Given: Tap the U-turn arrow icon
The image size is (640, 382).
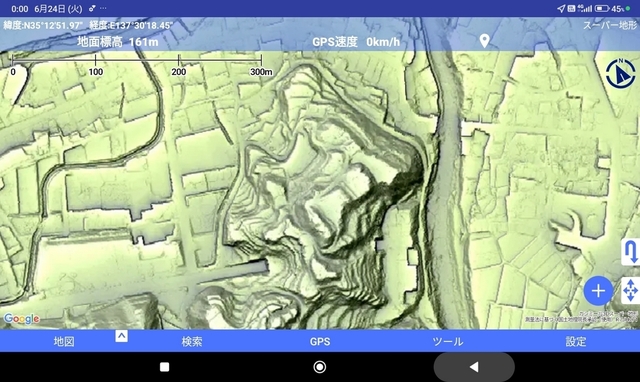Looking at the screenshot, I should pos(631,251).
